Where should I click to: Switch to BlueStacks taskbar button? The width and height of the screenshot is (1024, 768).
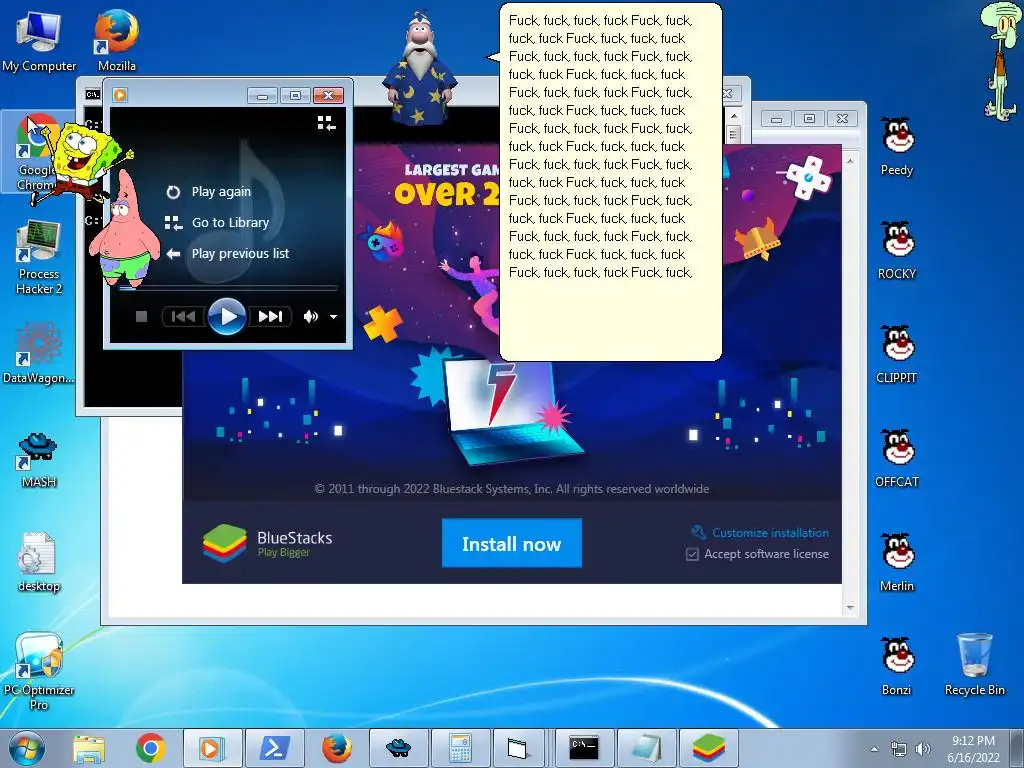[x=709, y=748]
